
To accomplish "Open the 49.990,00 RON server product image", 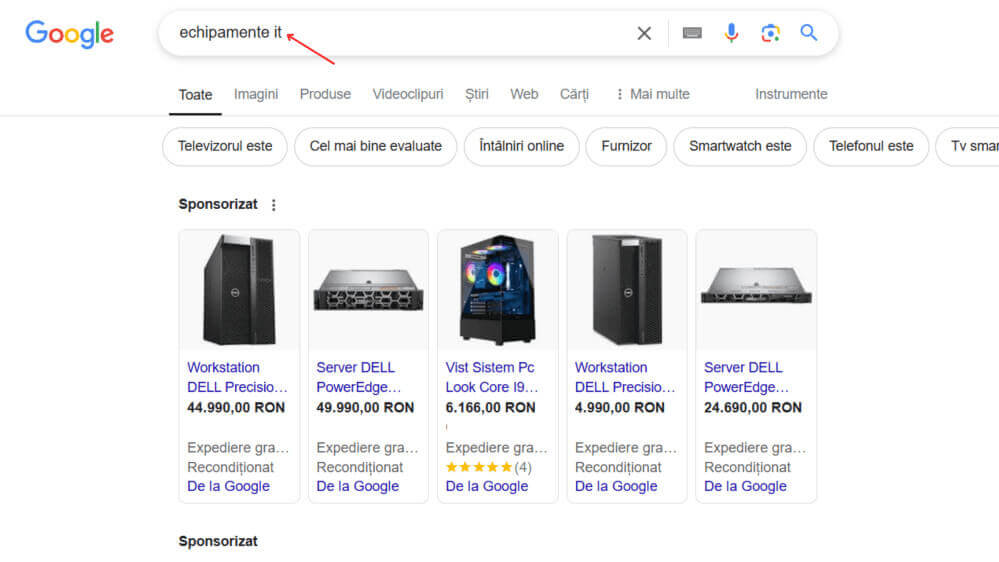I will pos(368,290).
